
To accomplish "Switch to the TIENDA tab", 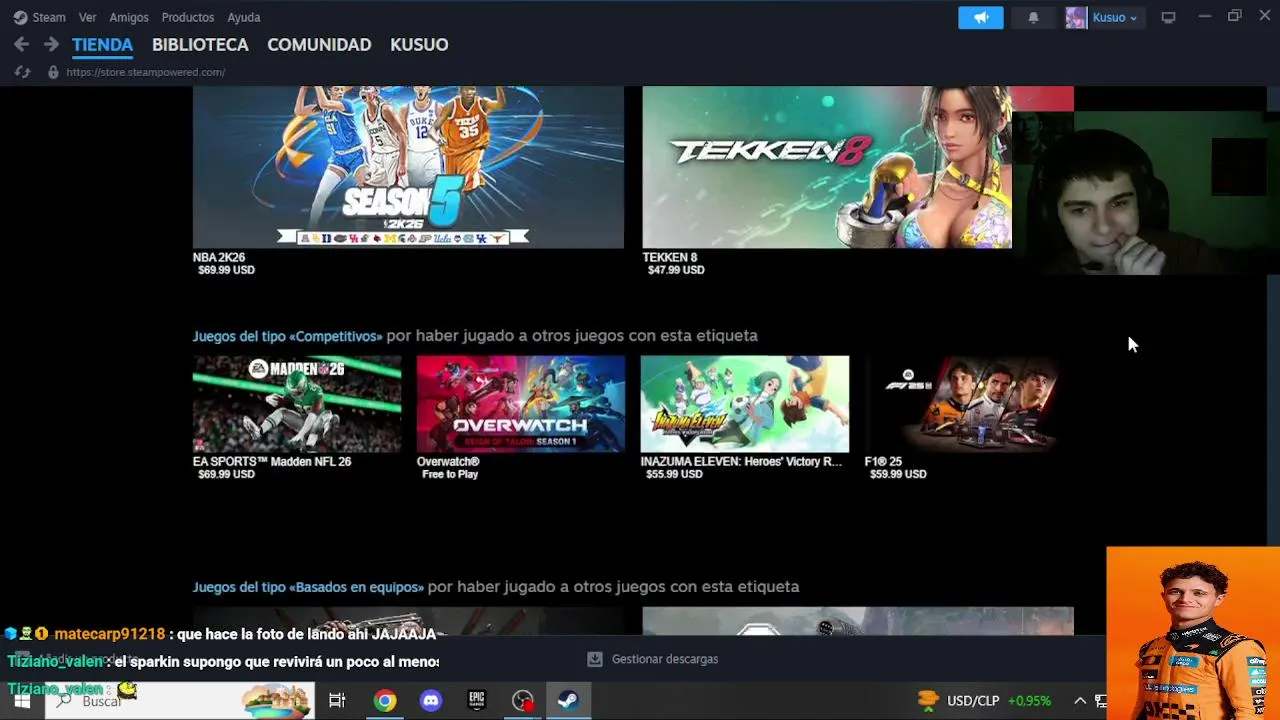I will coord(102,45).
